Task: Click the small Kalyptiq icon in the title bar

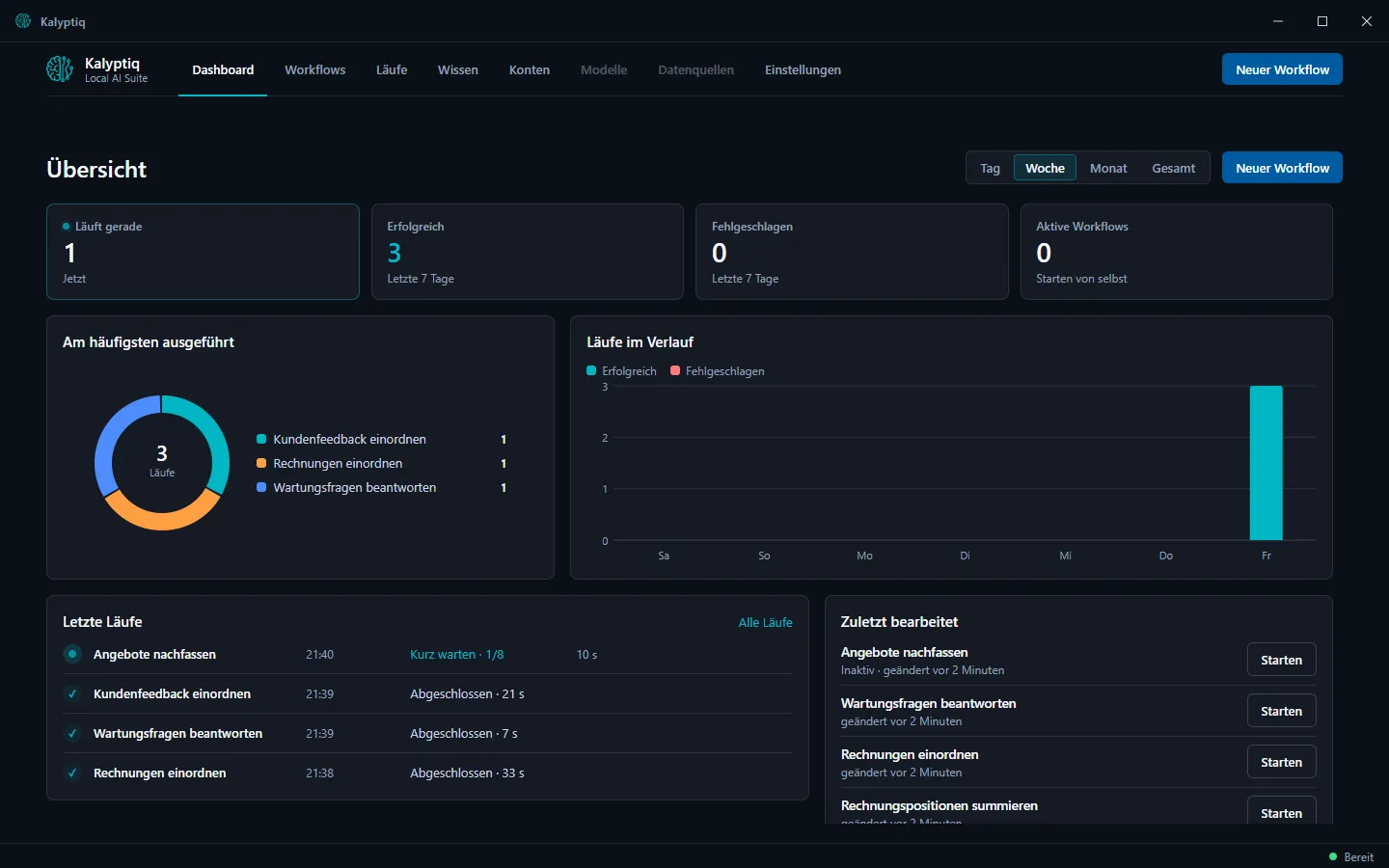Action: 23,21
